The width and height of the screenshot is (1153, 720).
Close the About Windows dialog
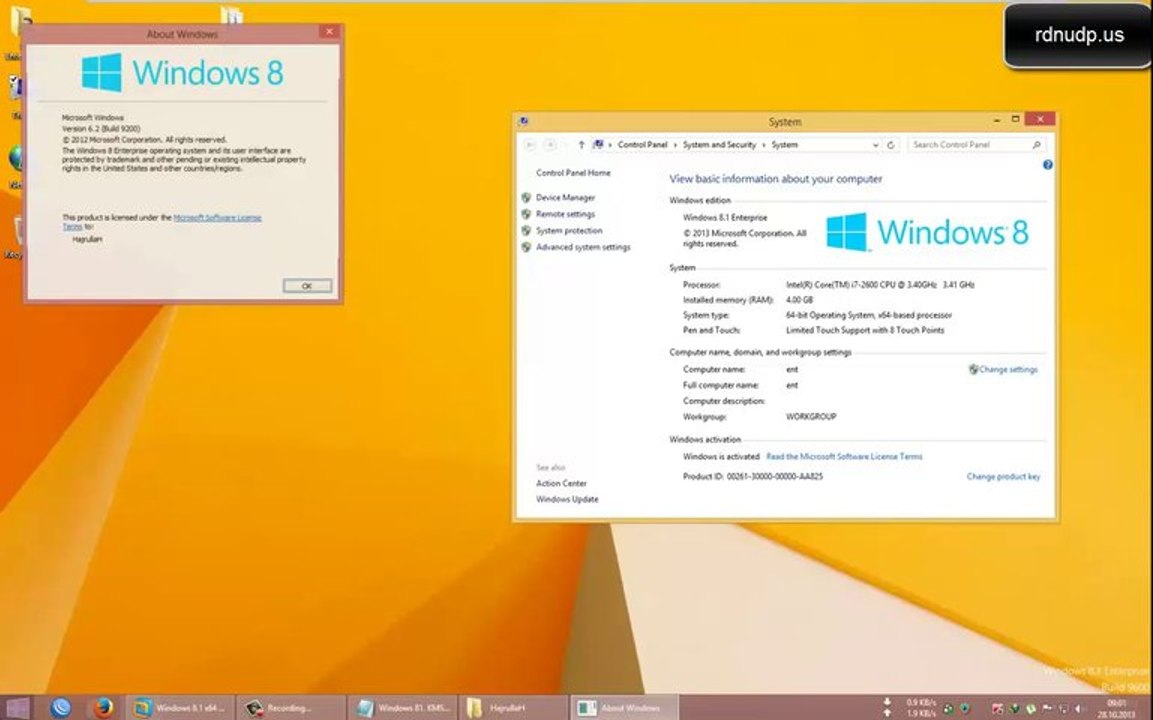[329, 32]
